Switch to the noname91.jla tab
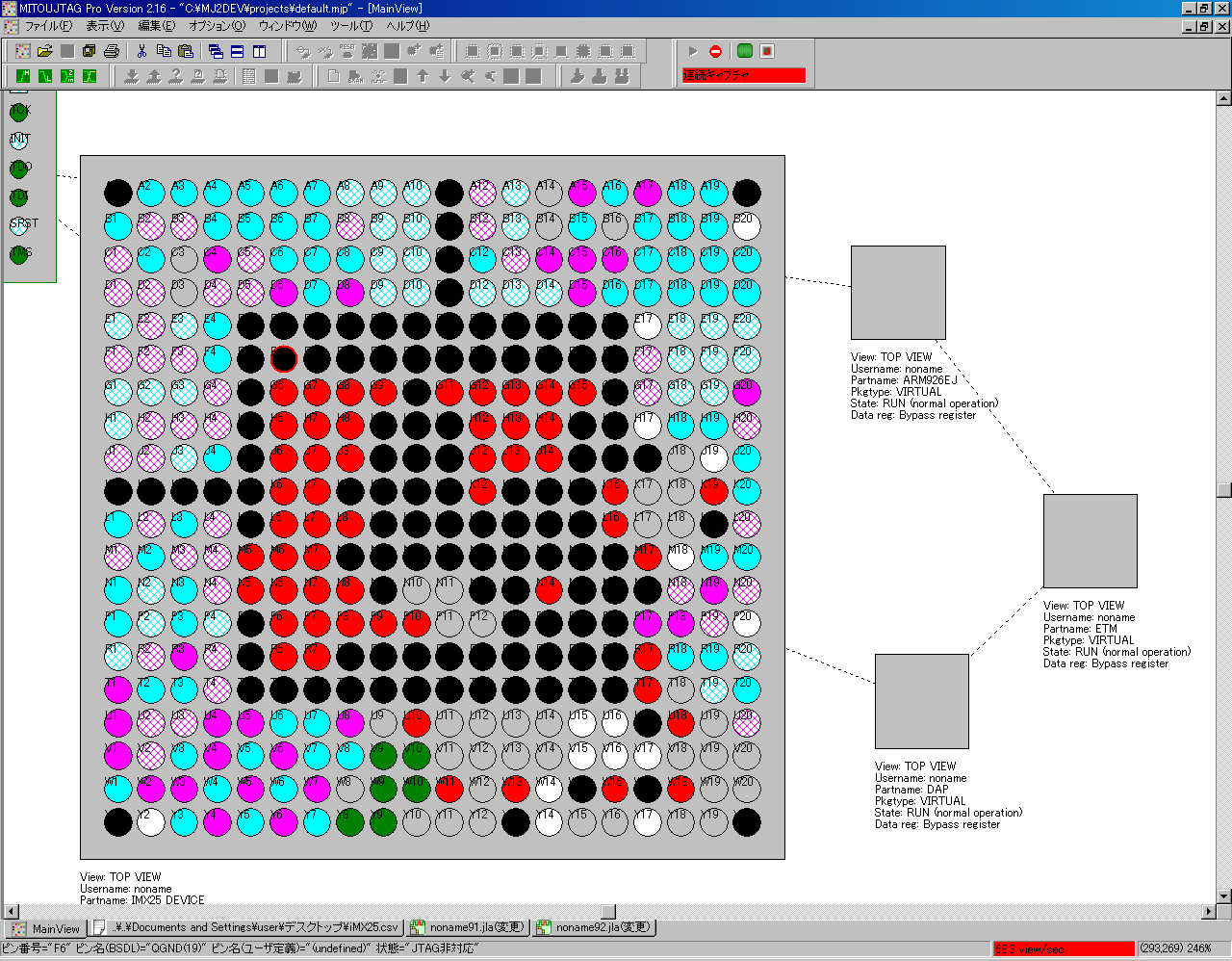 pyautogui.click(x=469, y=927)
